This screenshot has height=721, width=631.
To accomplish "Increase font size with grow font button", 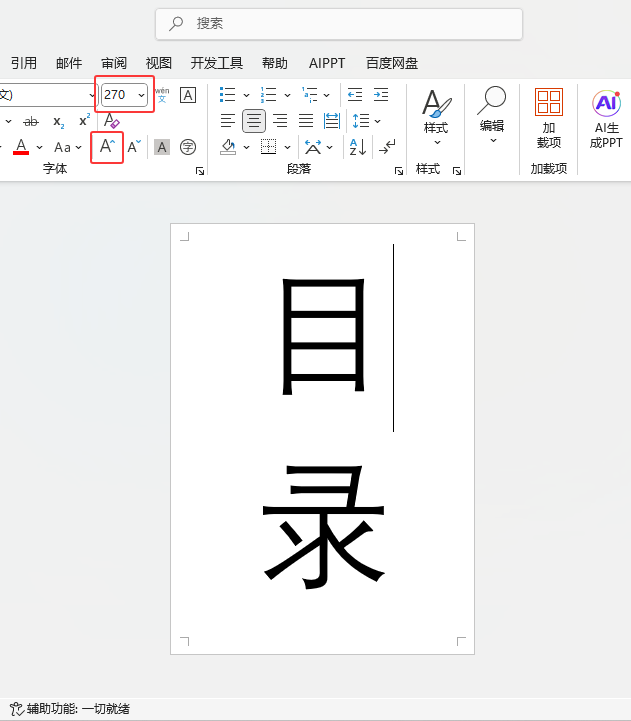I will [107, 147].
